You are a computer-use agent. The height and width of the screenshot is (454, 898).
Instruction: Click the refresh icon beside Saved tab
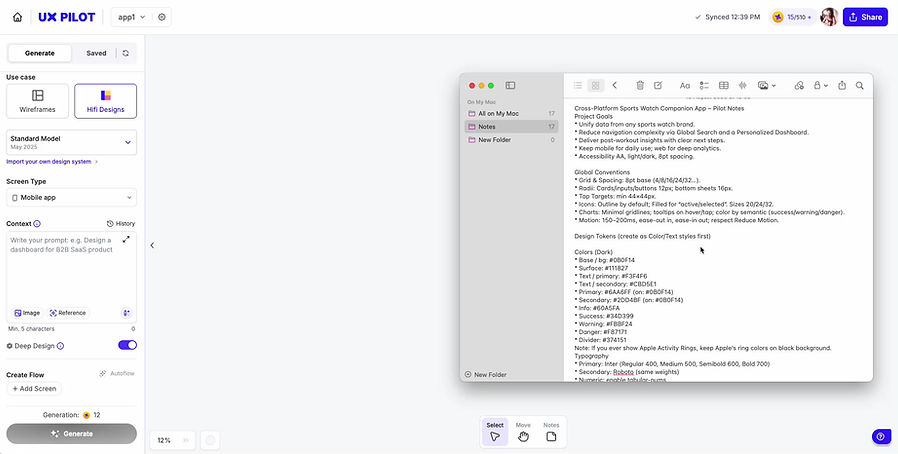[x=125, y=53]
